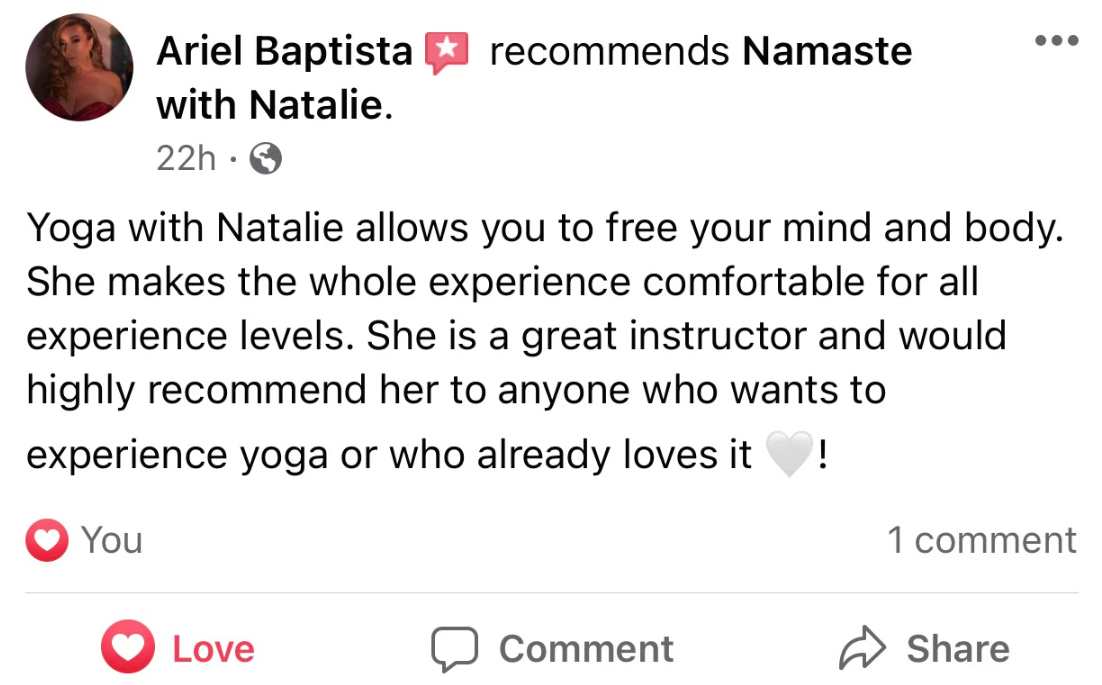Click the red recommendation star badge
Image resolution: width=1102 pixels, height=685 pixels.
(x=447, y=52)
